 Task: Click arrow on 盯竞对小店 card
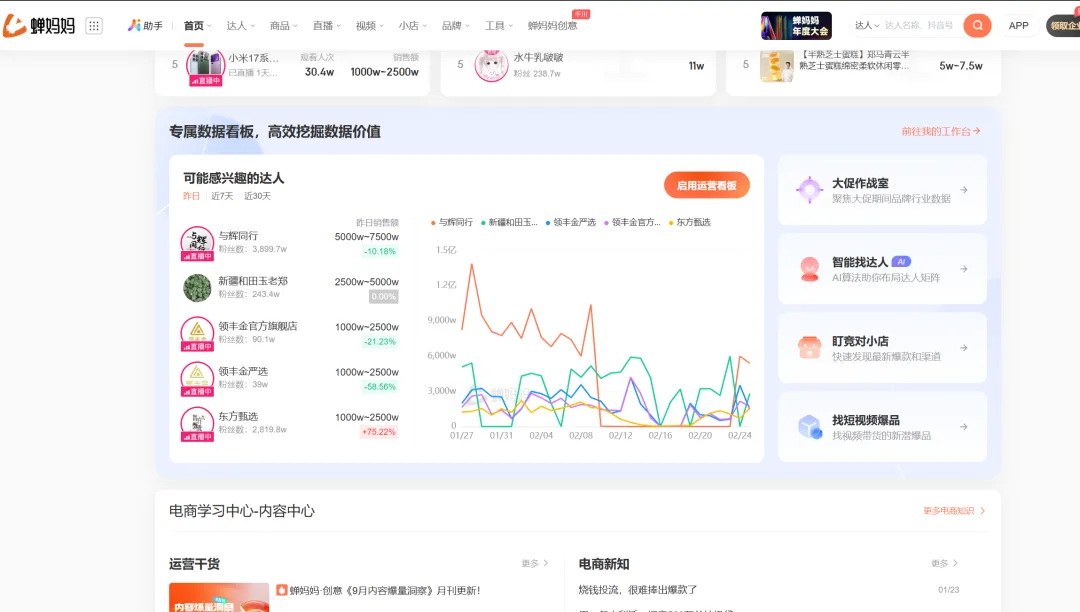[x=964, y=348]
